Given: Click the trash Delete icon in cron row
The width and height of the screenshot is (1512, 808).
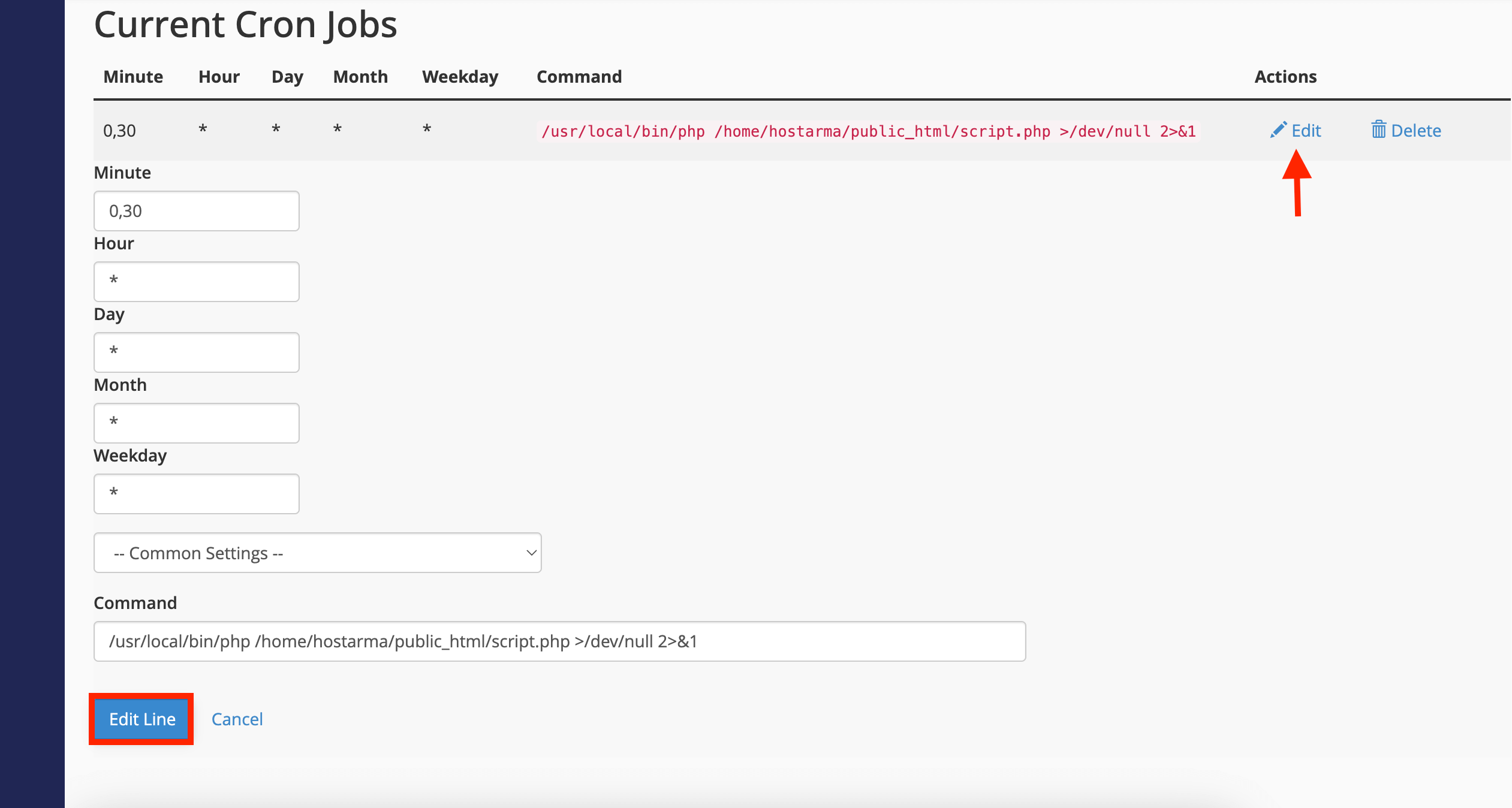Looking at the screenshot, I should (x=1378, y=129).
